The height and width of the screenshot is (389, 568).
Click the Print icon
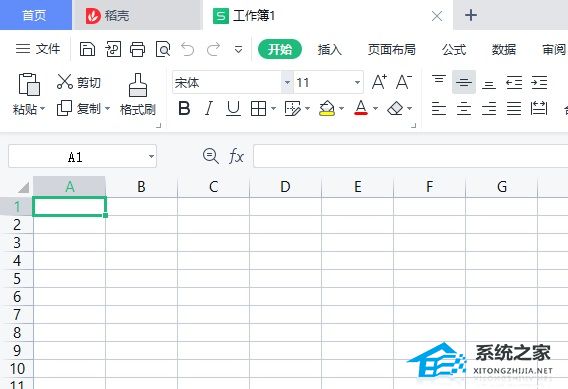point(138,49)
